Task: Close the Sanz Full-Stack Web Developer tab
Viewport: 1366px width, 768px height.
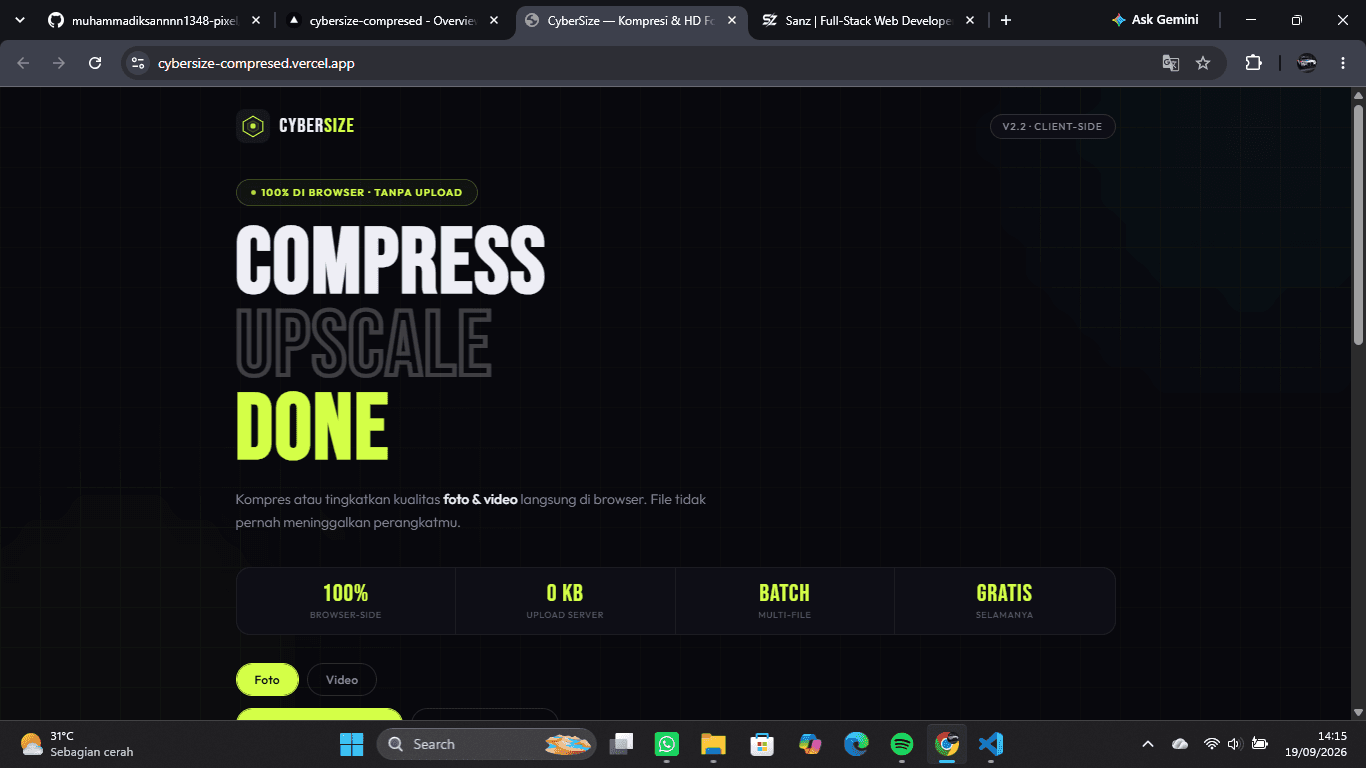Action: click(x=969, y=20)
